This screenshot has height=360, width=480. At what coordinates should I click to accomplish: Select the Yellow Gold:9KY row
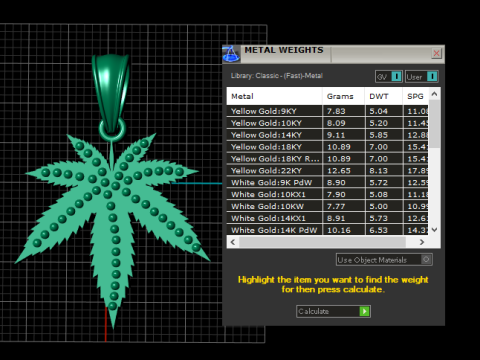click(327, 111)
